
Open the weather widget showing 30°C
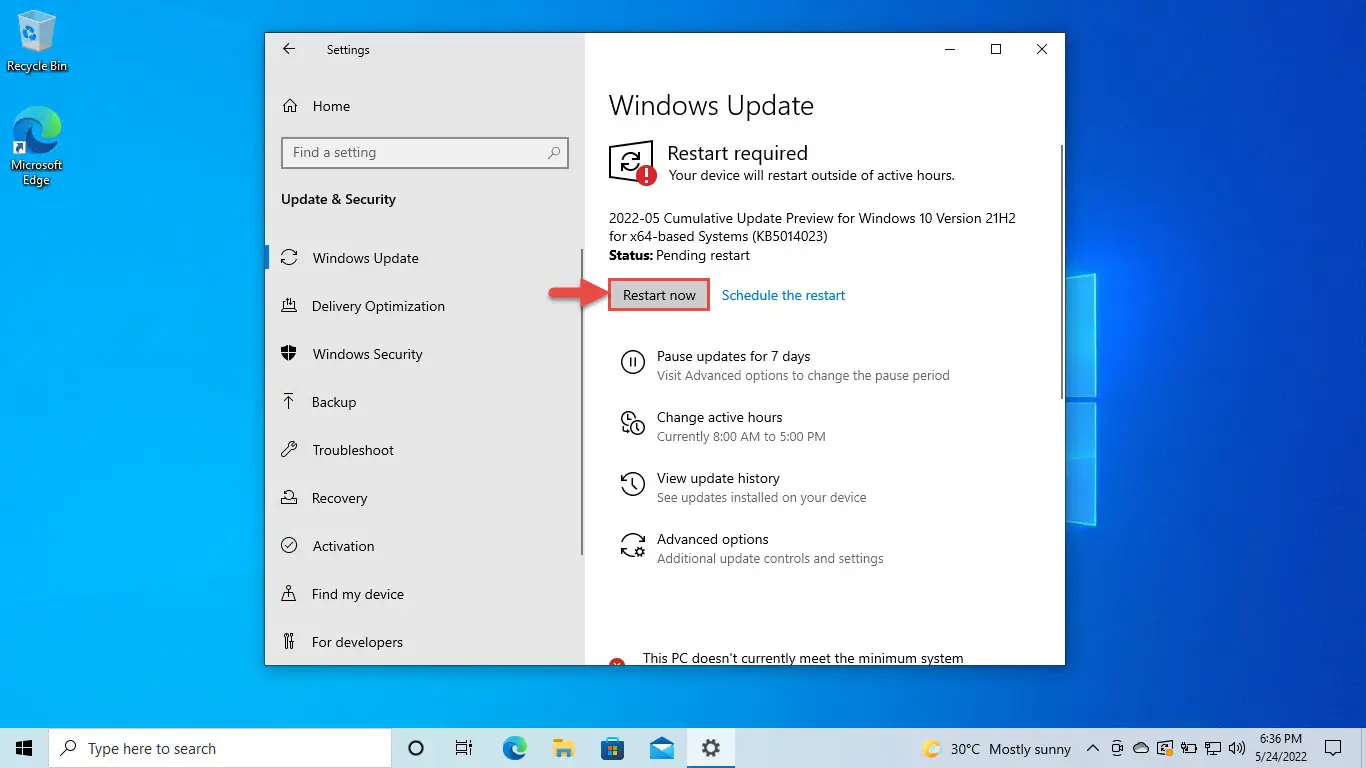[996, 748]
